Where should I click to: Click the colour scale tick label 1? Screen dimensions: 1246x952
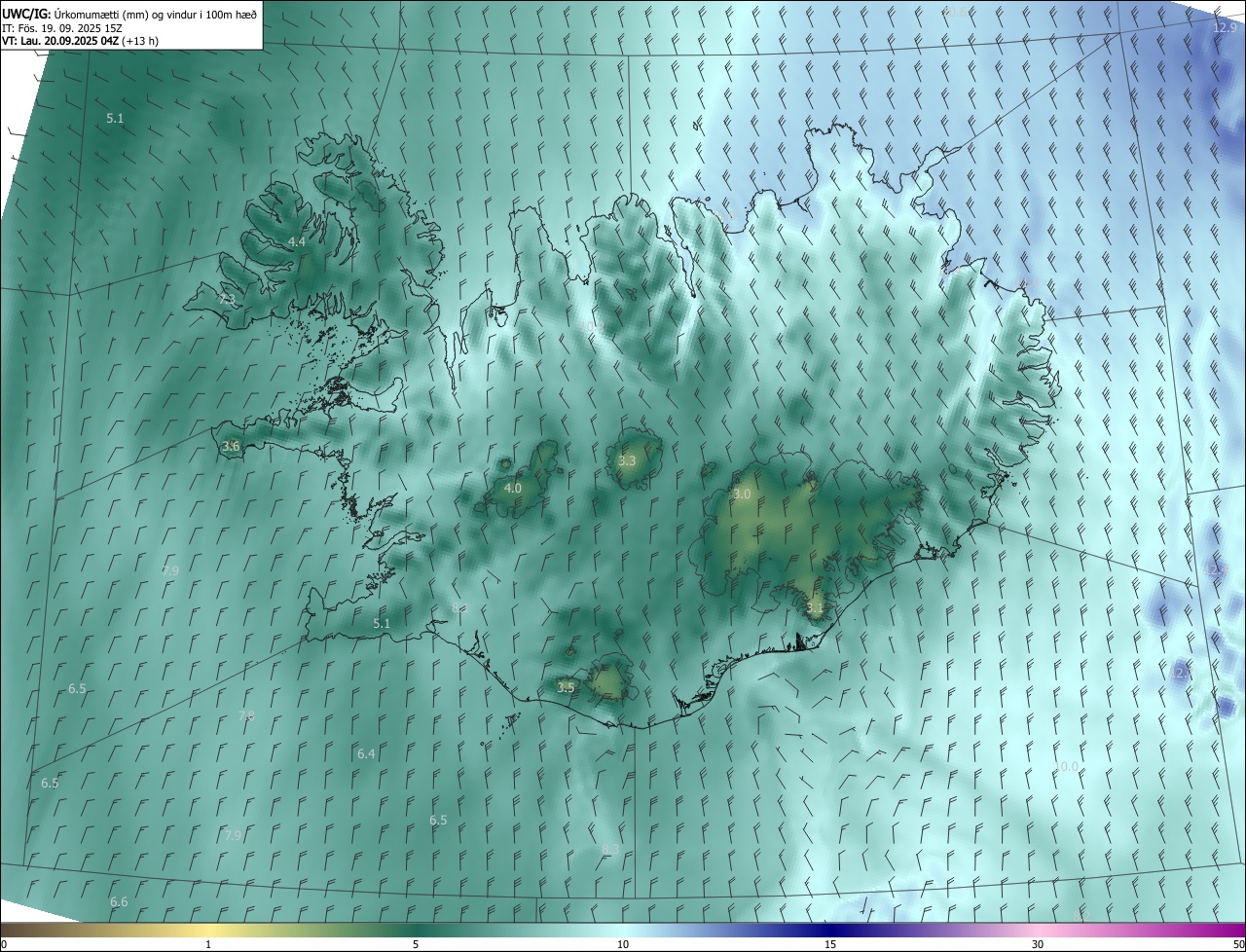[x=208, y=944]
